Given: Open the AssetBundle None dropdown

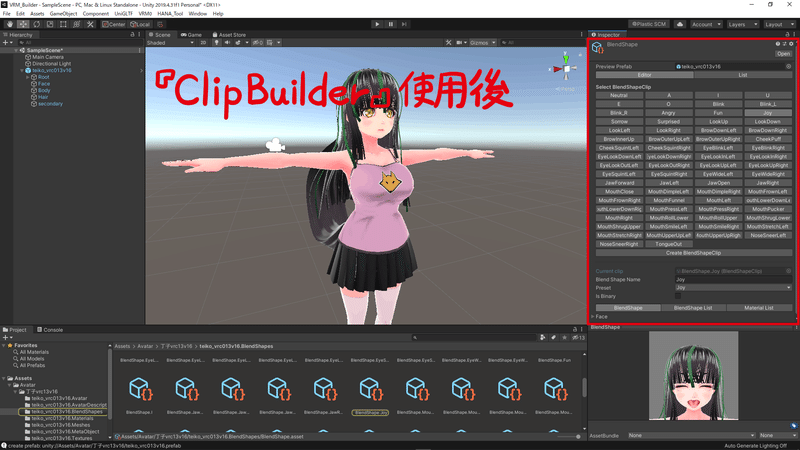Looking at the screenshot, I should tap(692, 435).
